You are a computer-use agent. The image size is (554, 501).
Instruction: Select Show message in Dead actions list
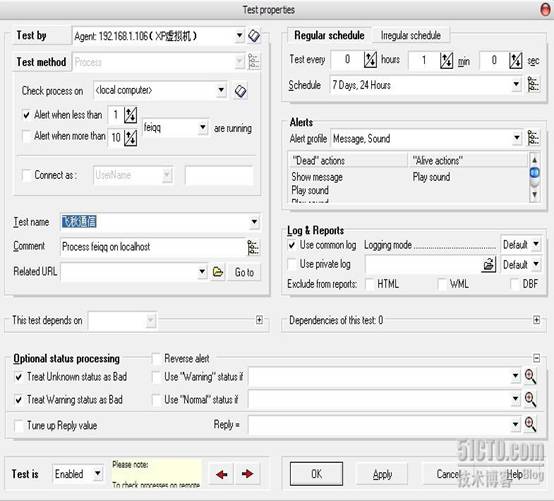tap(317, 177)
